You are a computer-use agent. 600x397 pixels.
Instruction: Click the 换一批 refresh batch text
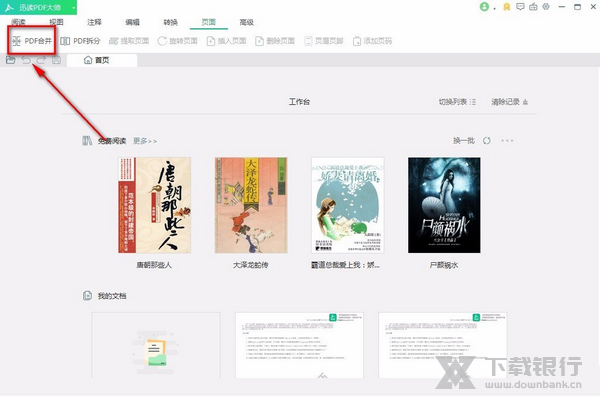coord(464,141)
